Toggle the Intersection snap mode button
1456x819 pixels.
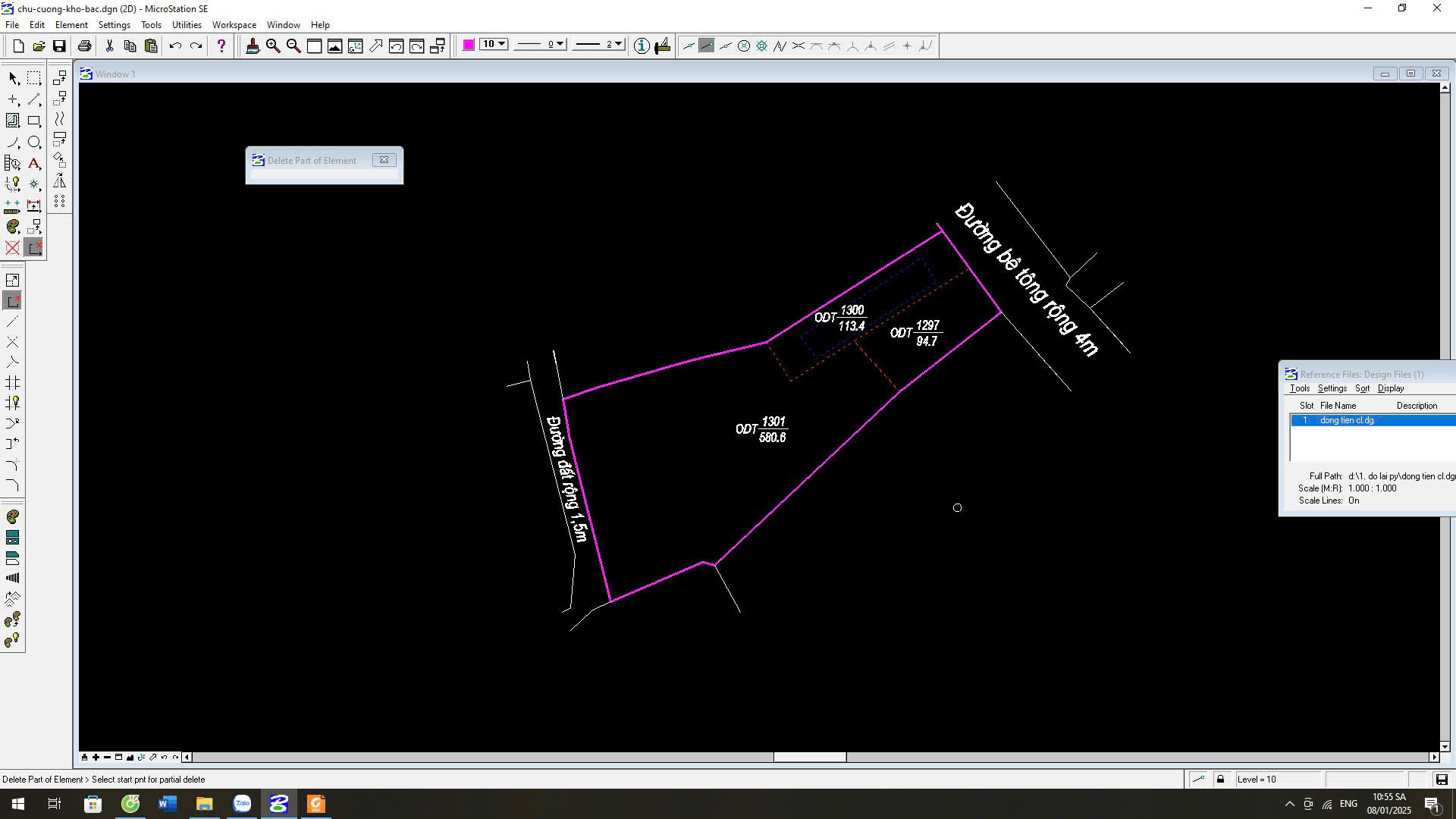798,46
